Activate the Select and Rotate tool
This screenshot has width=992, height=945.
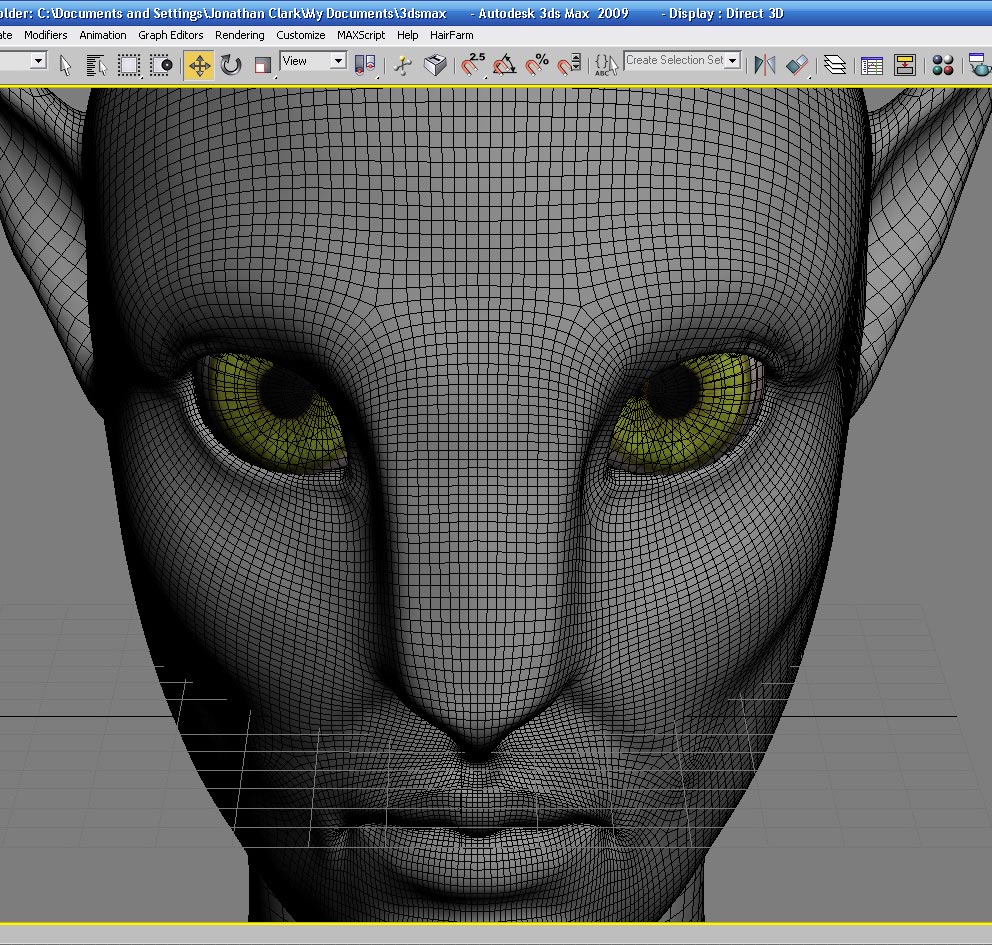pos(231,65)
